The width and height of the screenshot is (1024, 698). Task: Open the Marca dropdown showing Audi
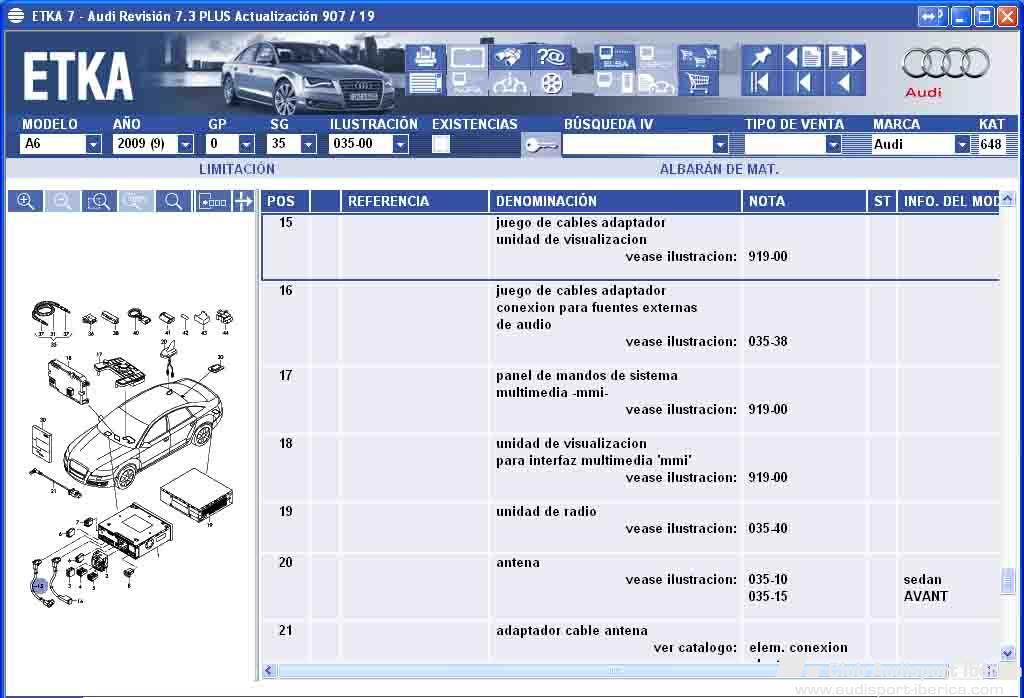(x=962, y=144)
